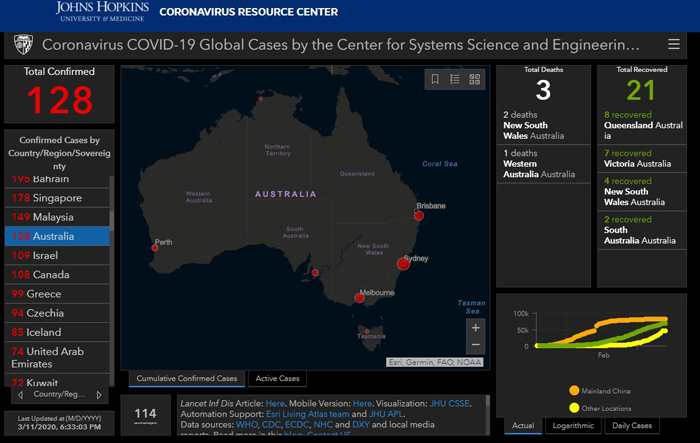
Task: Switch to Cumulative Confirmed Cases tab
Action: 187,378
